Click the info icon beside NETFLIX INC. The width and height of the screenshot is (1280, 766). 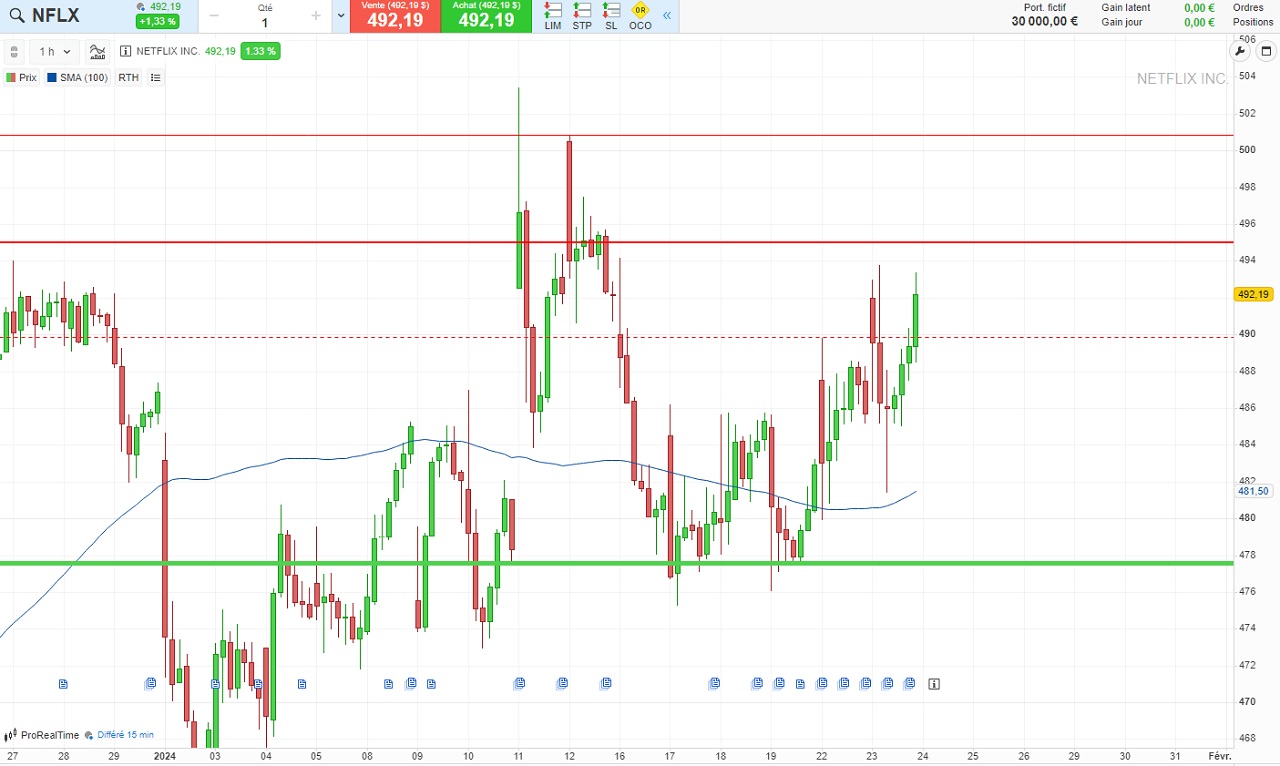click(125, 51)
